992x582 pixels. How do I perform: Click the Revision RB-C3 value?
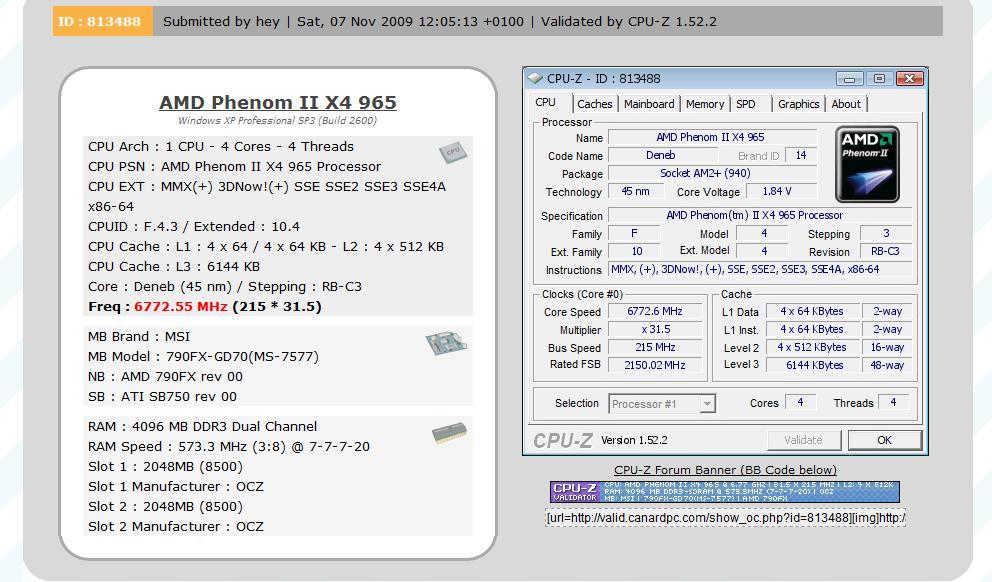click(x=885, y=251)
